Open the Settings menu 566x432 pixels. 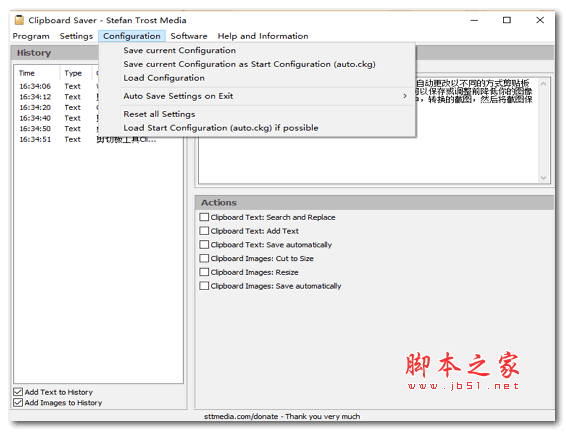pyautogui.click(x=76, y=36)
